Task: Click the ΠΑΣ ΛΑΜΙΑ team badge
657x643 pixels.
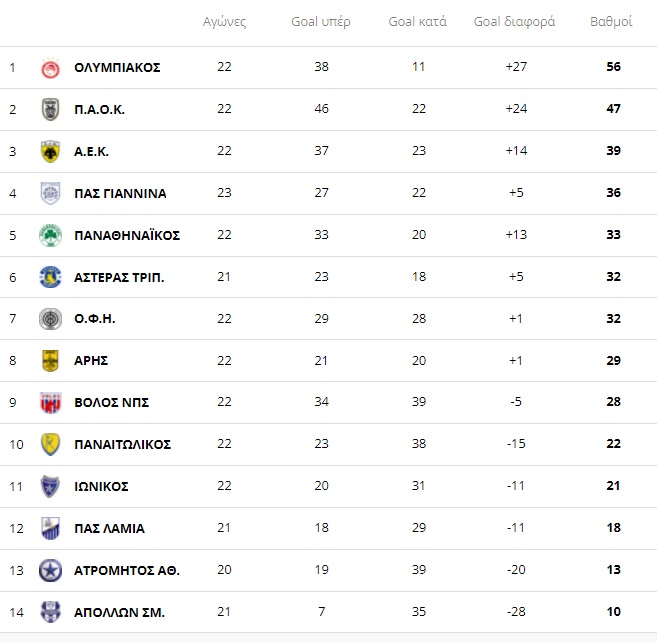Action: (50, 528)
